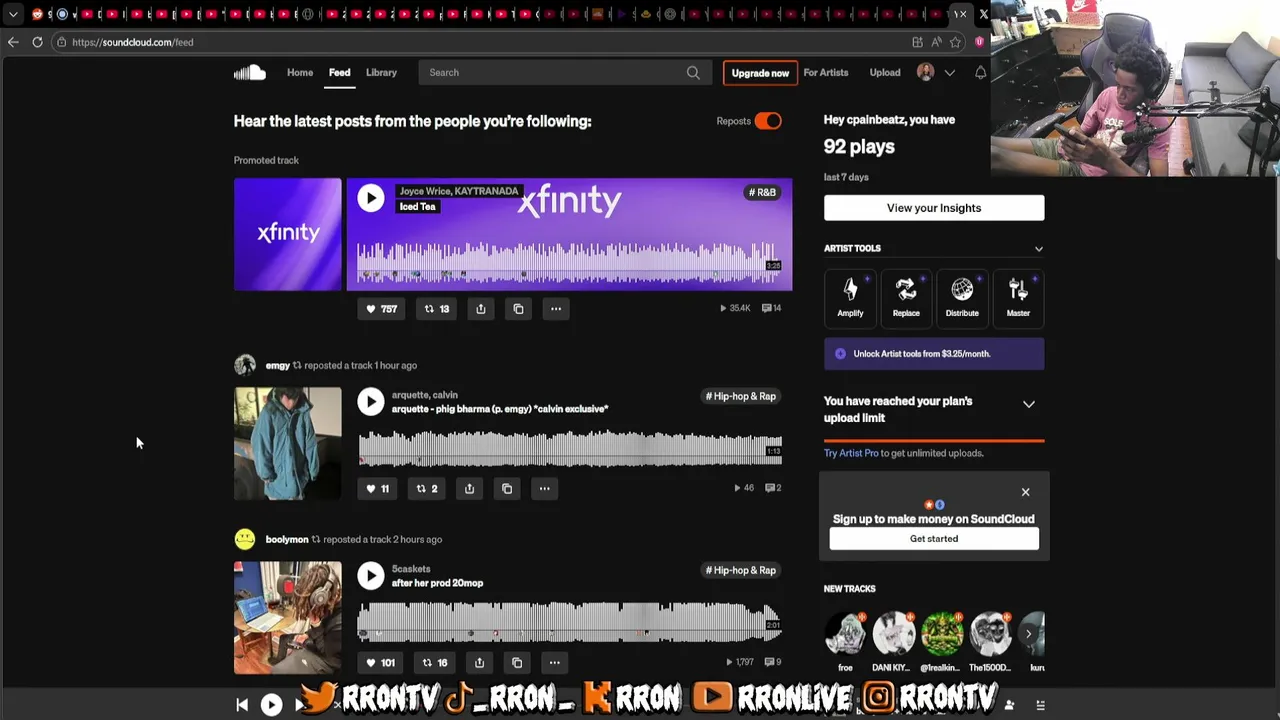
Task: Reload the page with refresh button
Action: point(37,42)
